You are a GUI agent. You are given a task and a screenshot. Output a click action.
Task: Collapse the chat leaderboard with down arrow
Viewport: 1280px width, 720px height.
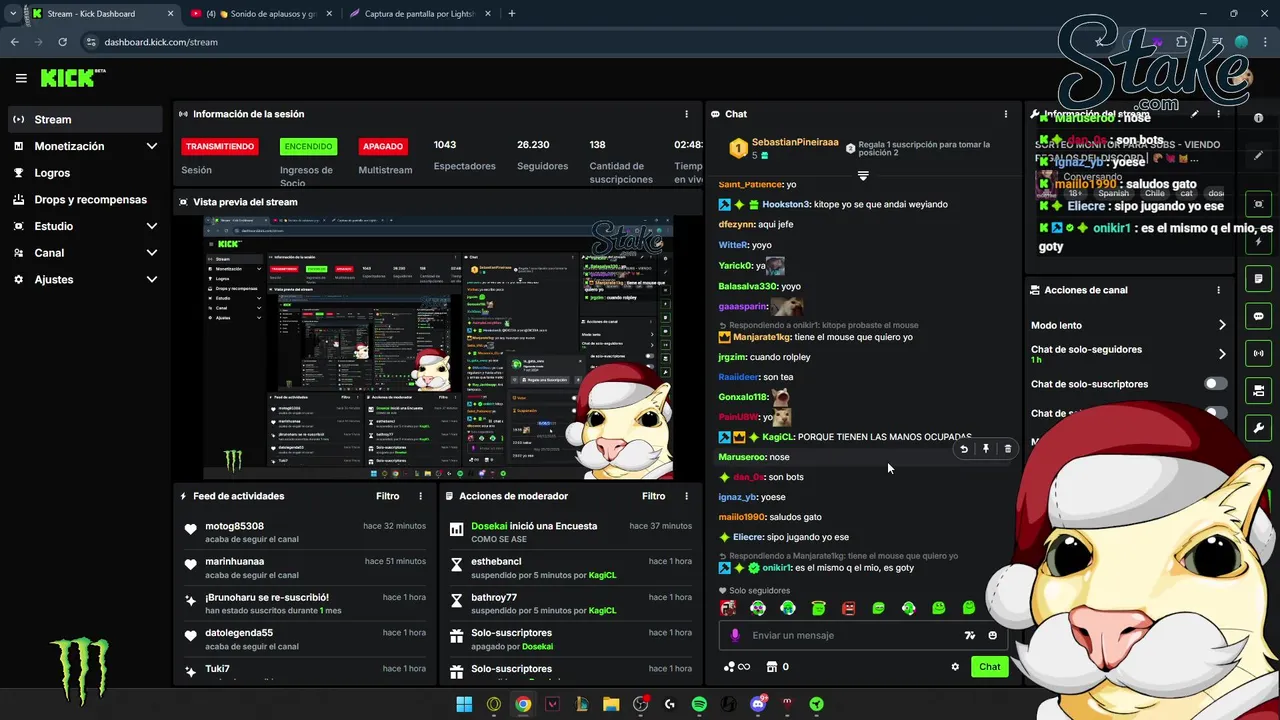click(x=863, y=175)
